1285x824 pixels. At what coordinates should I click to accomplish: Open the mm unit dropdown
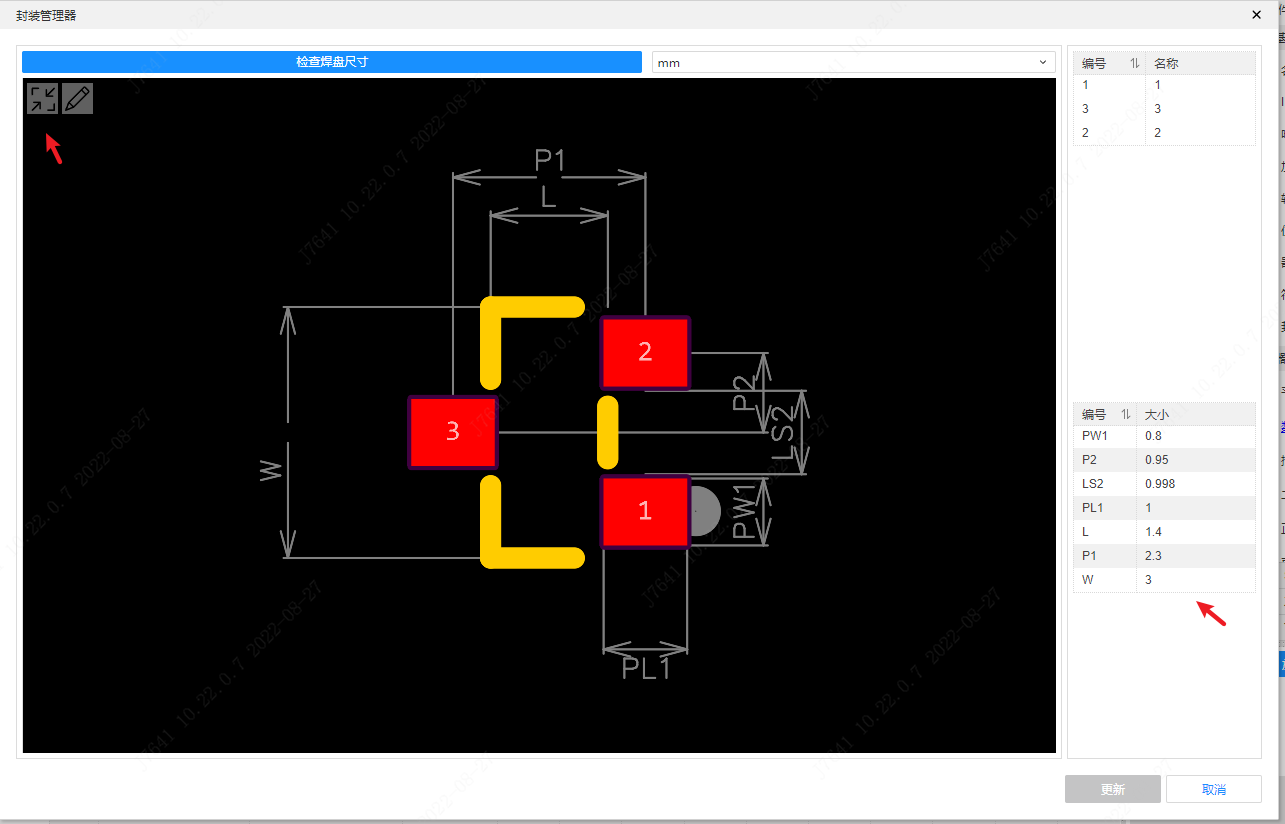854,62
